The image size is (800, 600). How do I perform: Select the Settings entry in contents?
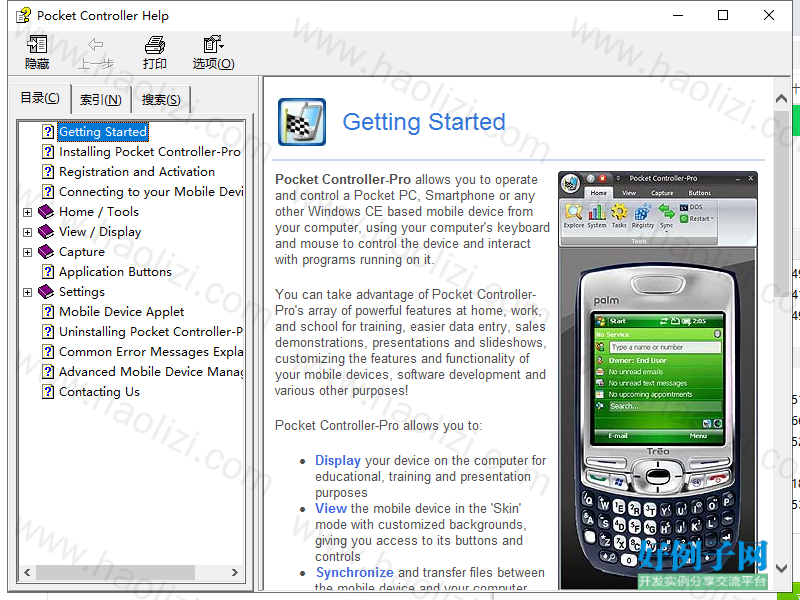[82, 291]
